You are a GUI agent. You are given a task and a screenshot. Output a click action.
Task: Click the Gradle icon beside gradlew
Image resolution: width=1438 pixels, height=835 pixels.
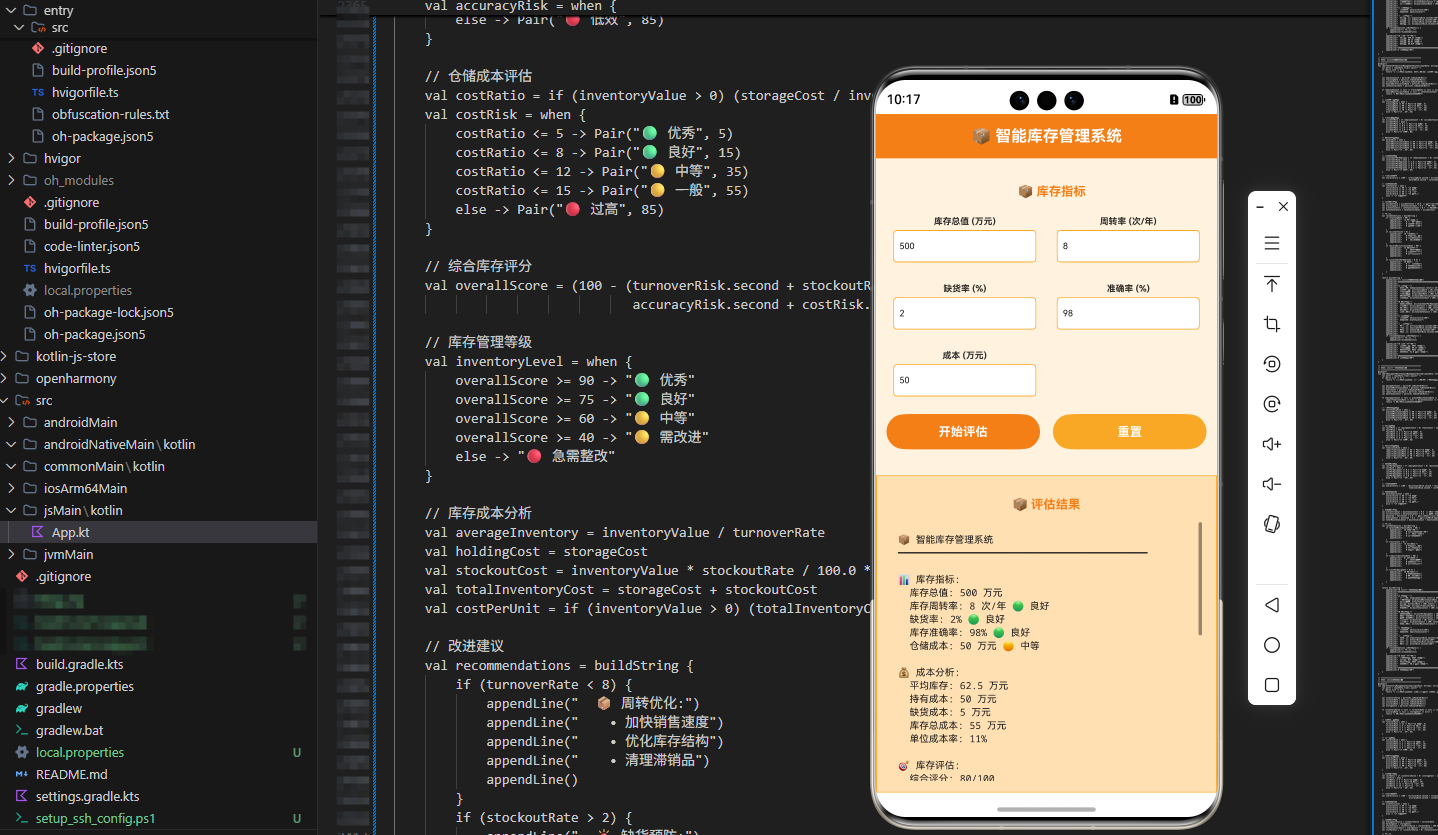point(22,708)
